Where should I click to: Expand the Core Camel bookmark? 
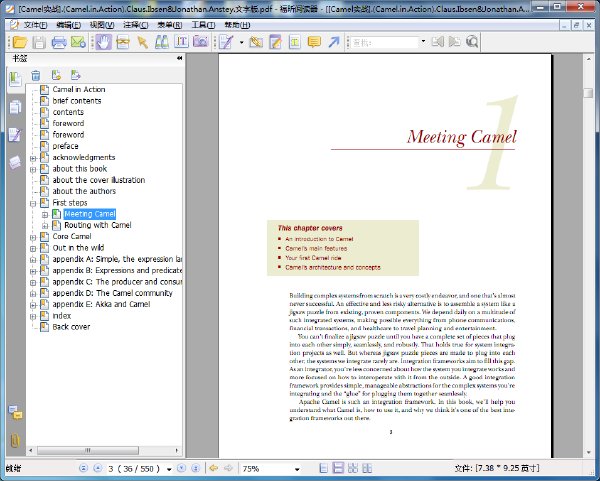click(33, 237)
